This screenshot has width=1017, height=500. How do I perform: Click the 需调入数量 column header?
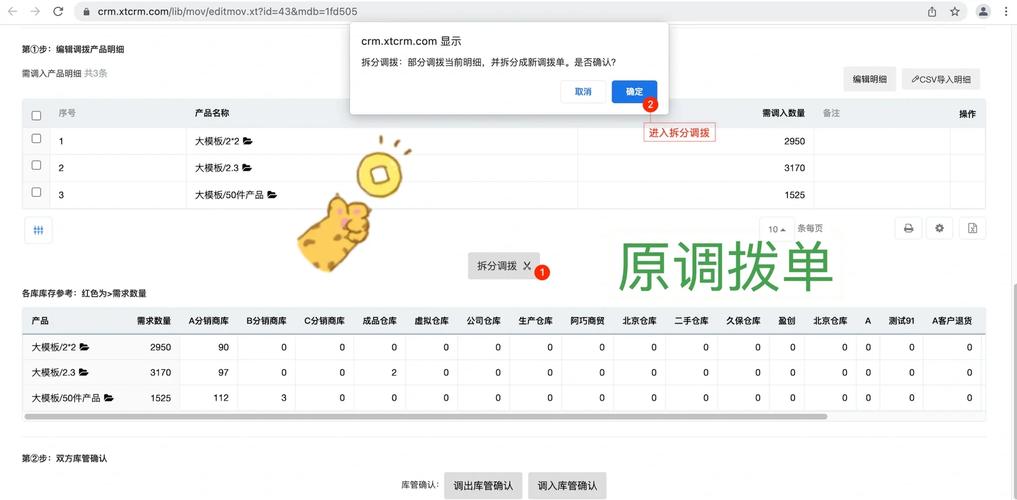784,113
